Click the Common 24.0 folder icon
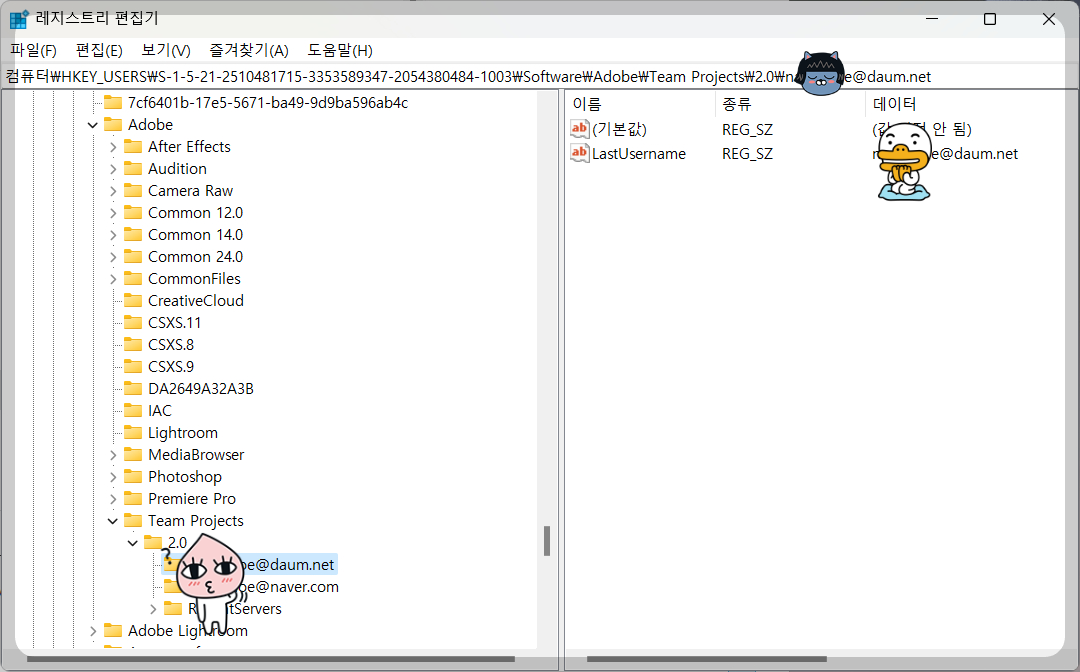 coord(133,257)
